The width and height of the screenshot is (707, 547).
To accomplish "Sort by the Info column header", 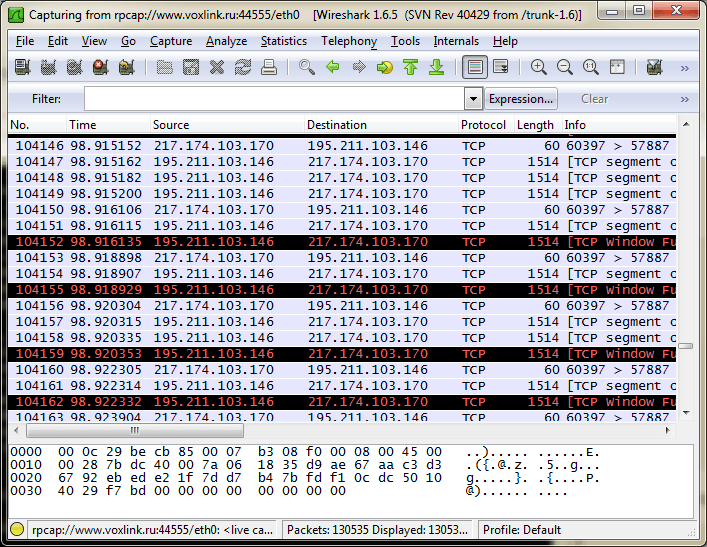I will (619, 124).
